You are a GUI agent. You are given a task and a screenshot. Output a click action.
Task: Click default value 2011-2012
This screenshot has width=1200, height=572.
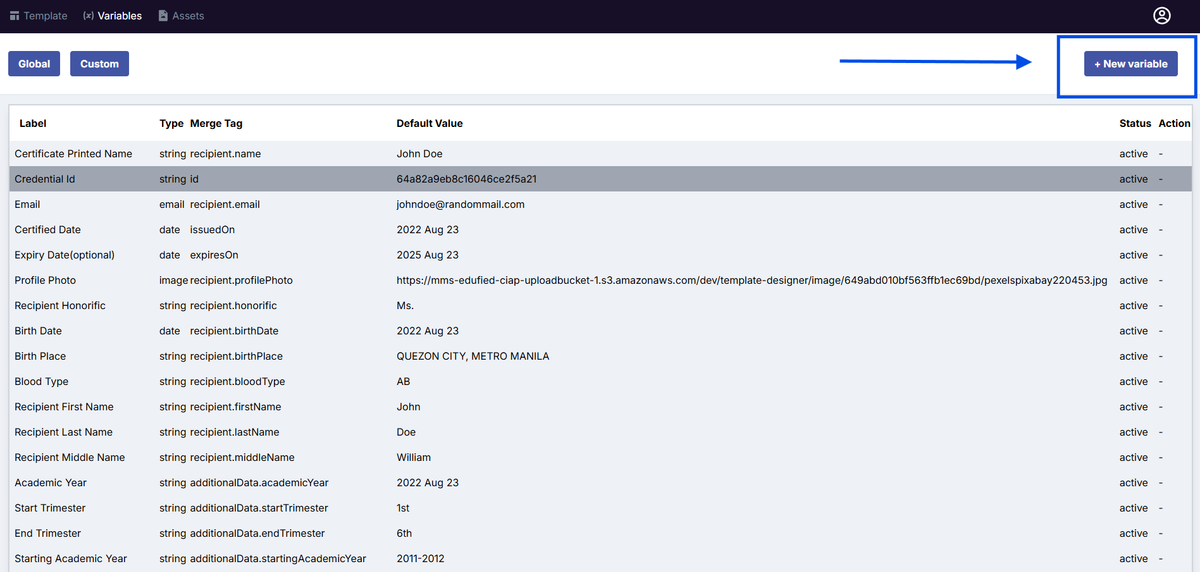pos(423,558)
